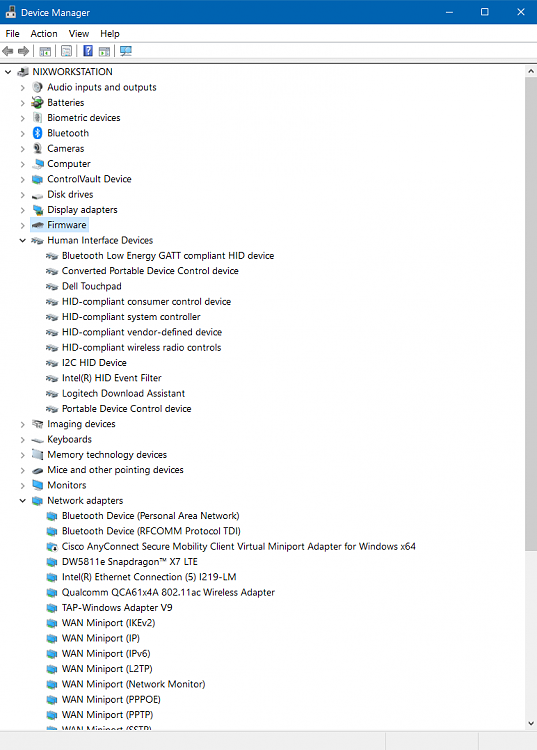Click the Memory technology devices icon
Screen dimensions: 537x750
coord(37,454)
